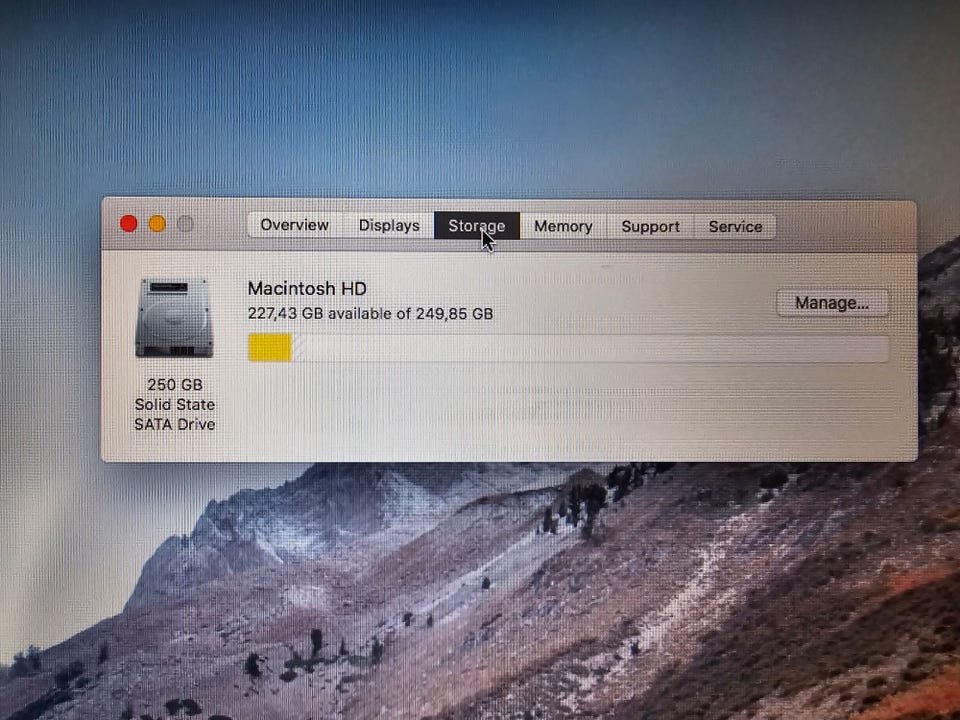Click the "227,43 GB available of 249,85 GB" text

[370, 313]
